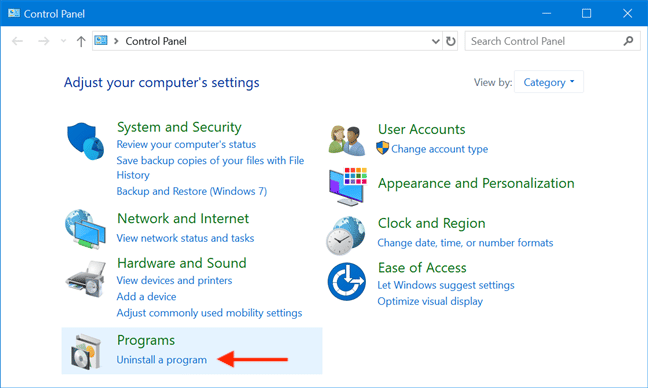Open the System and Security shield icon

coord(85,141)
